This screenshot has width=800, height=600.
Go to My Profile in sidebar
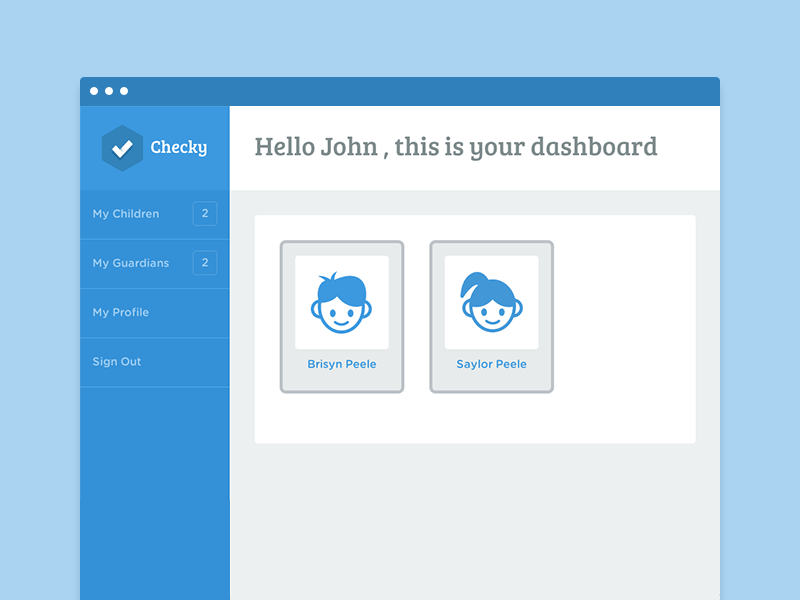click(155, 312)
